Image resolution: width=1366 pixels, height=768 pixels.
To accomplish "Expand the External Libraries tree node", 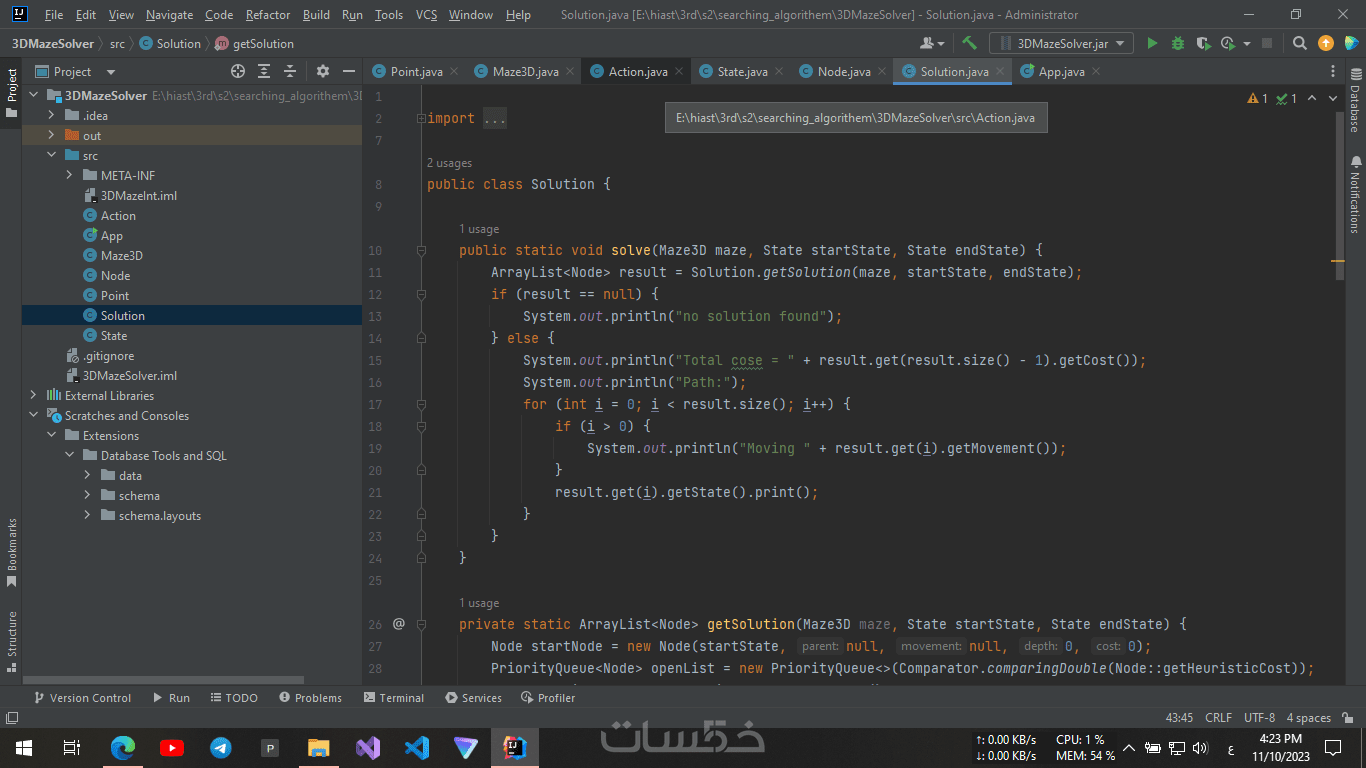I will click(34, 395).
